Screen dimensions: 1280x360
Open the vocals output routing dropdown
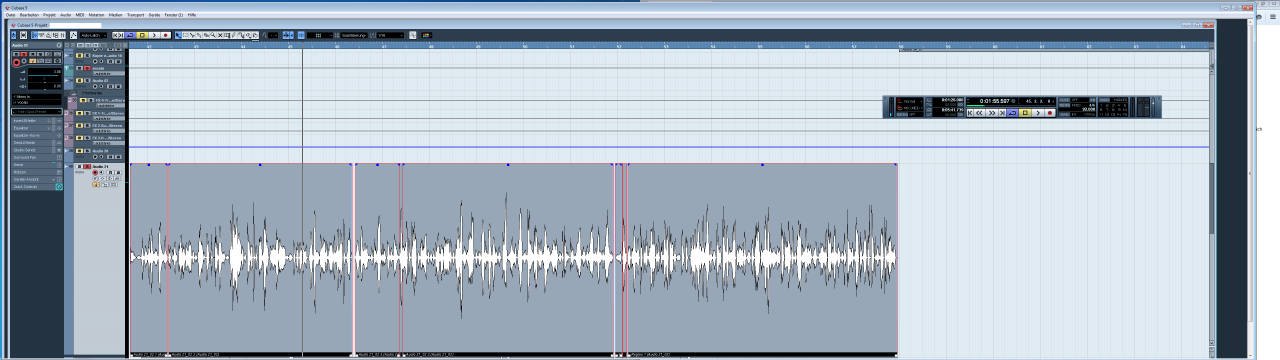(x=37, y=102)
